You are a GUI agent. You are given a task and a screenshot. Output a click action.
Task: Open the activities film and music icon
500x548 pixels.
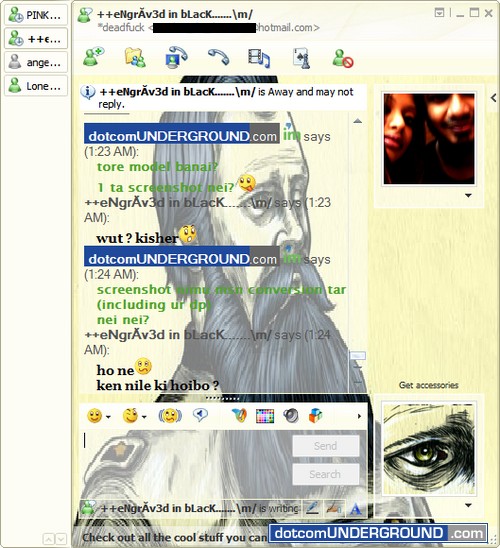(x=259, y=58)
